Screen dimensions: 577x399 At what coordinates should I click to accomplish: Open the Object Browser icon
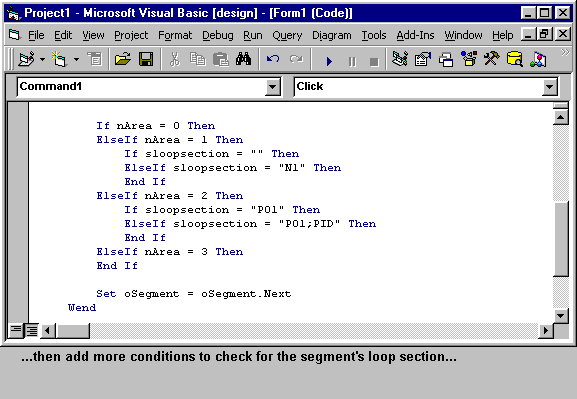click(x=469, y=59)
